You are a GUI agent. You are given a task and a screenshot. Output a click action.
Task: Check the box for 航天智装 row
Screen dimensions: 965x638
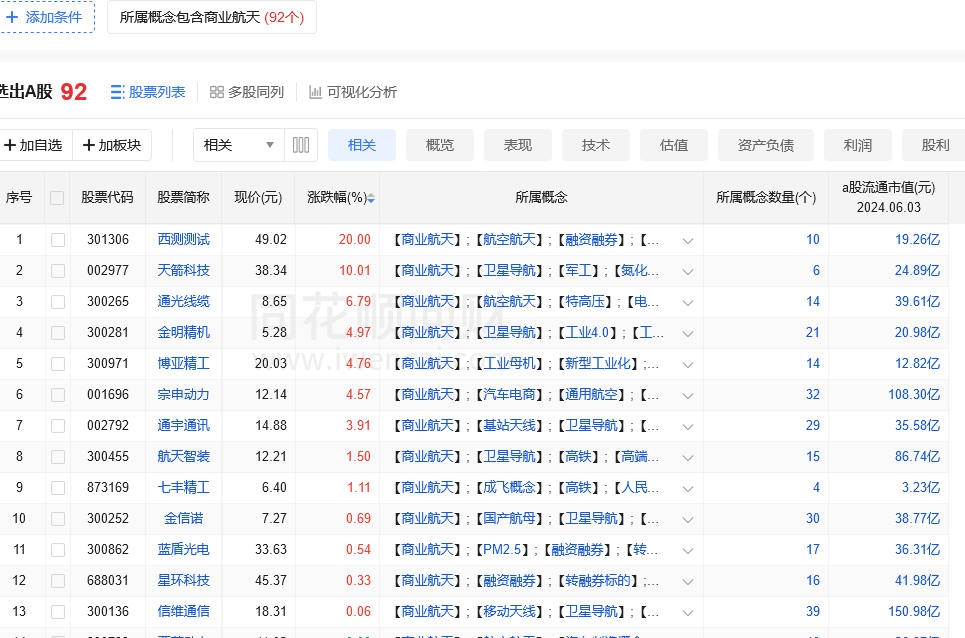click(x=58, y=457)
